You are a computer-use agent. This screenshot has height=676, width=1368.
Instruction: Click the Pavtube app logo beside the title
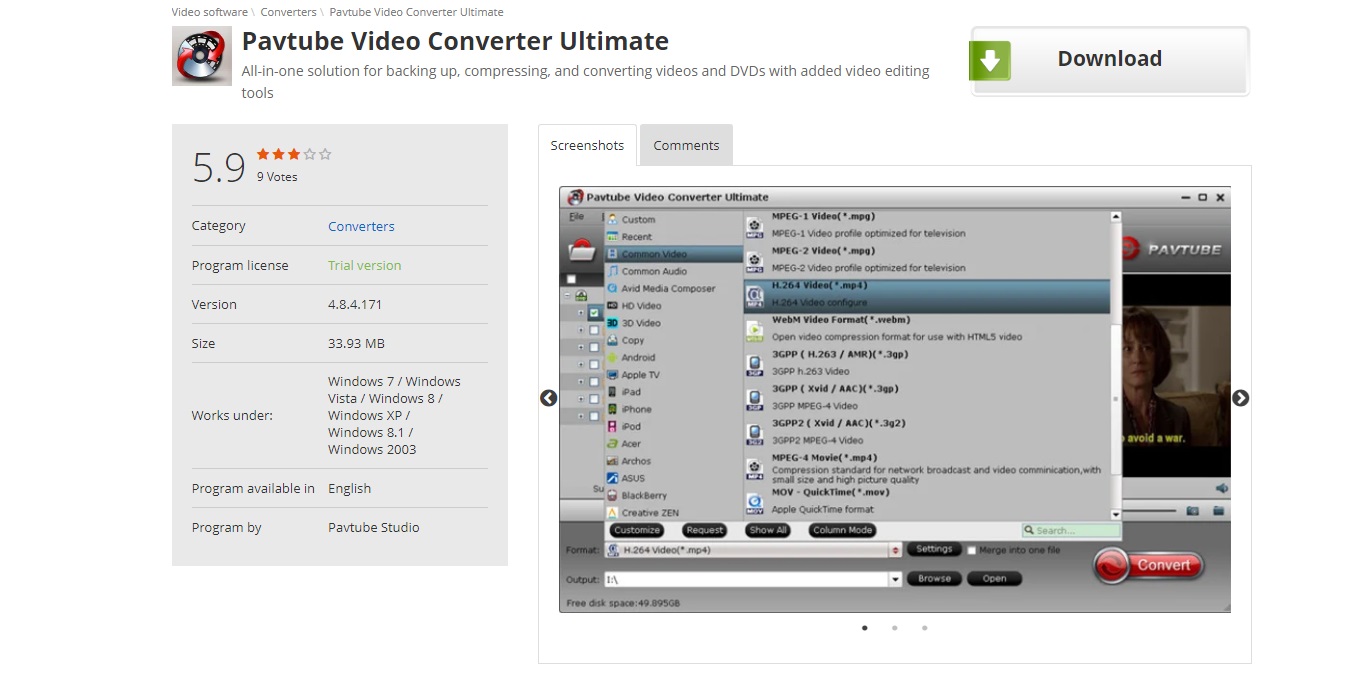click(x=202, y=56)
